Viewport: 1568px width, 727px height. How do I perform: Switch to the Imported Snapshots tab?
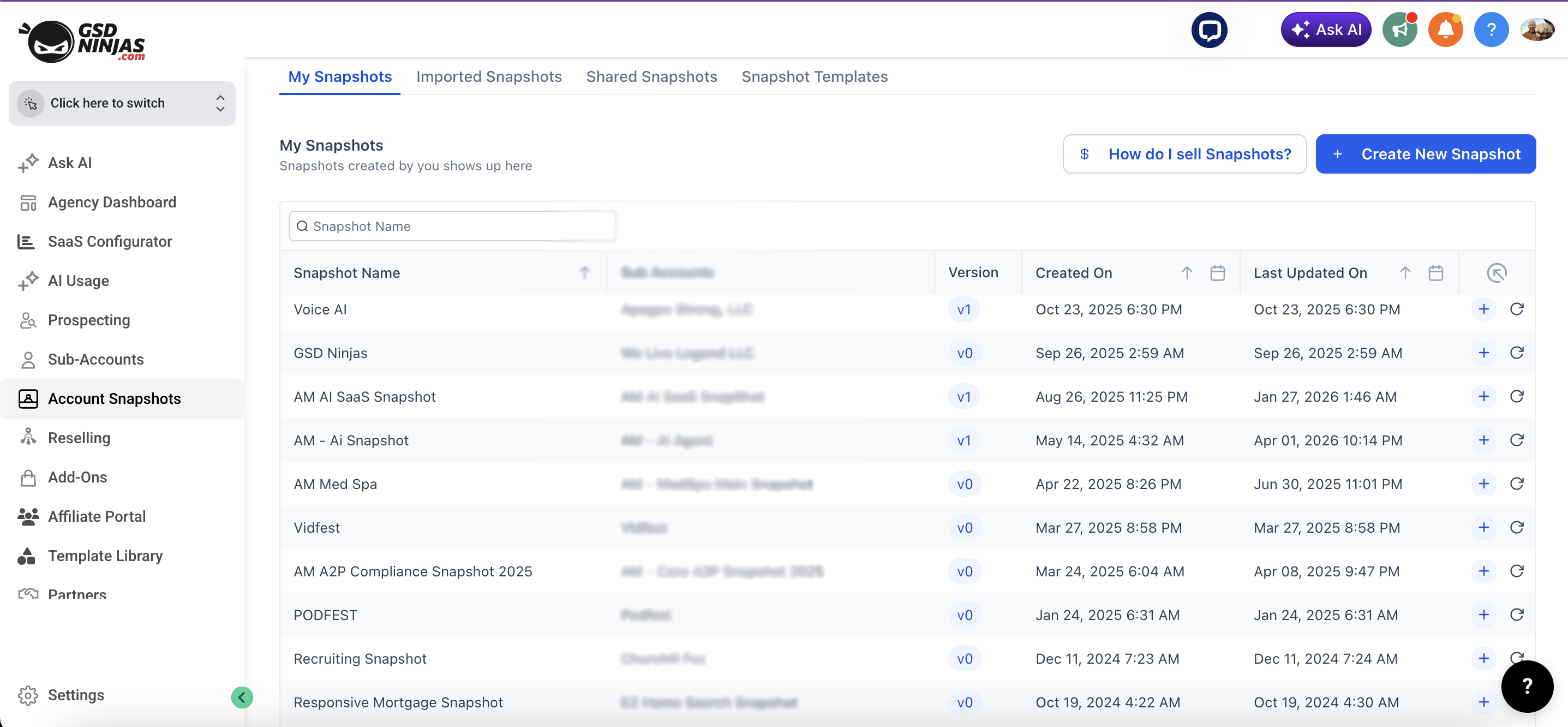489,77
